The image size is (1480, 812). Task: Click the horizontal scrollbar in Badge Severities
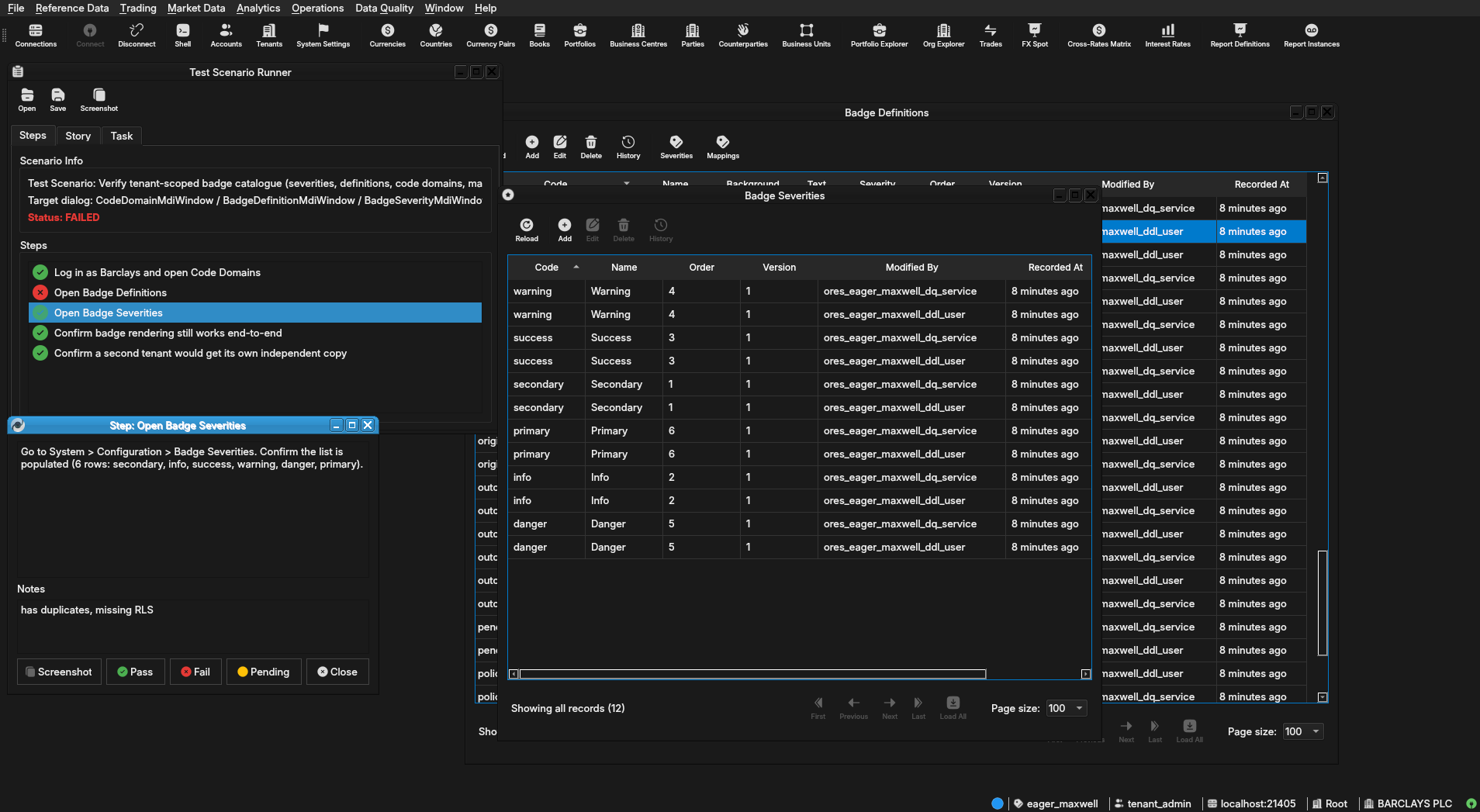tap(752, 674)
